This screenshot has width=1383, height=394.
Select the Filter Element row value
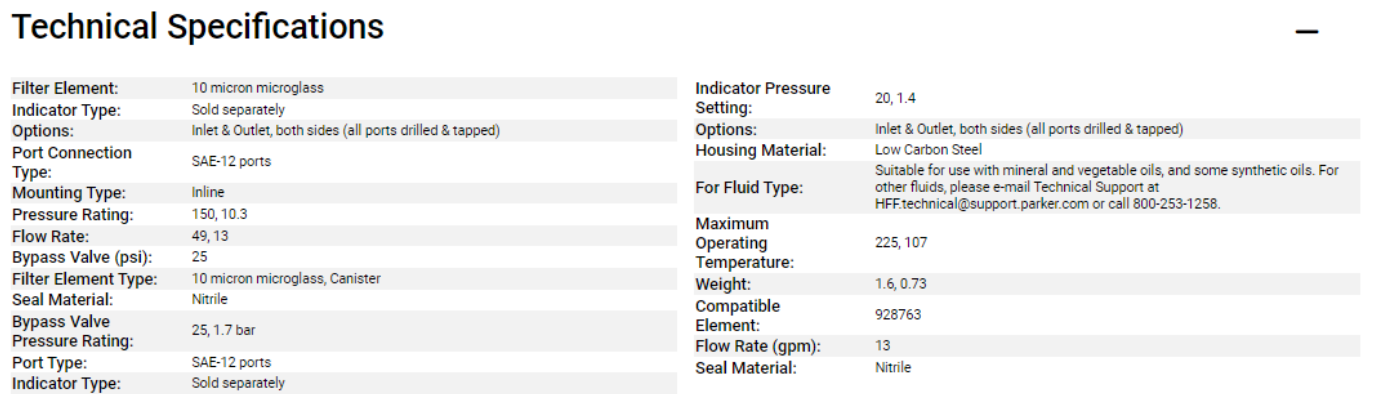[257, 88]
